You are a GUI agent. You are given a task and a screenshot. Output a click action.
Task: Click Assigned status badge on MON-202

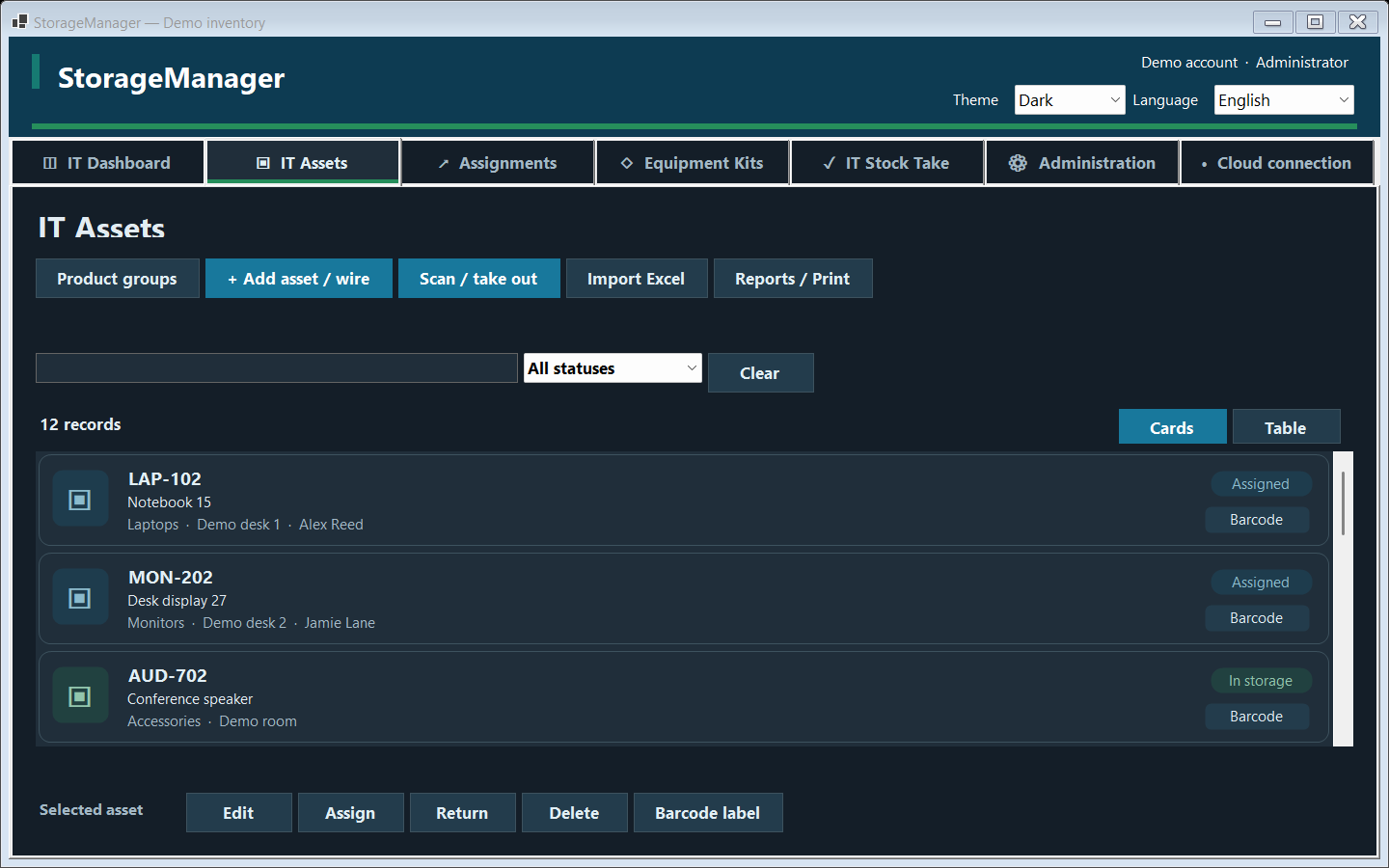[x=1261, y=583]
